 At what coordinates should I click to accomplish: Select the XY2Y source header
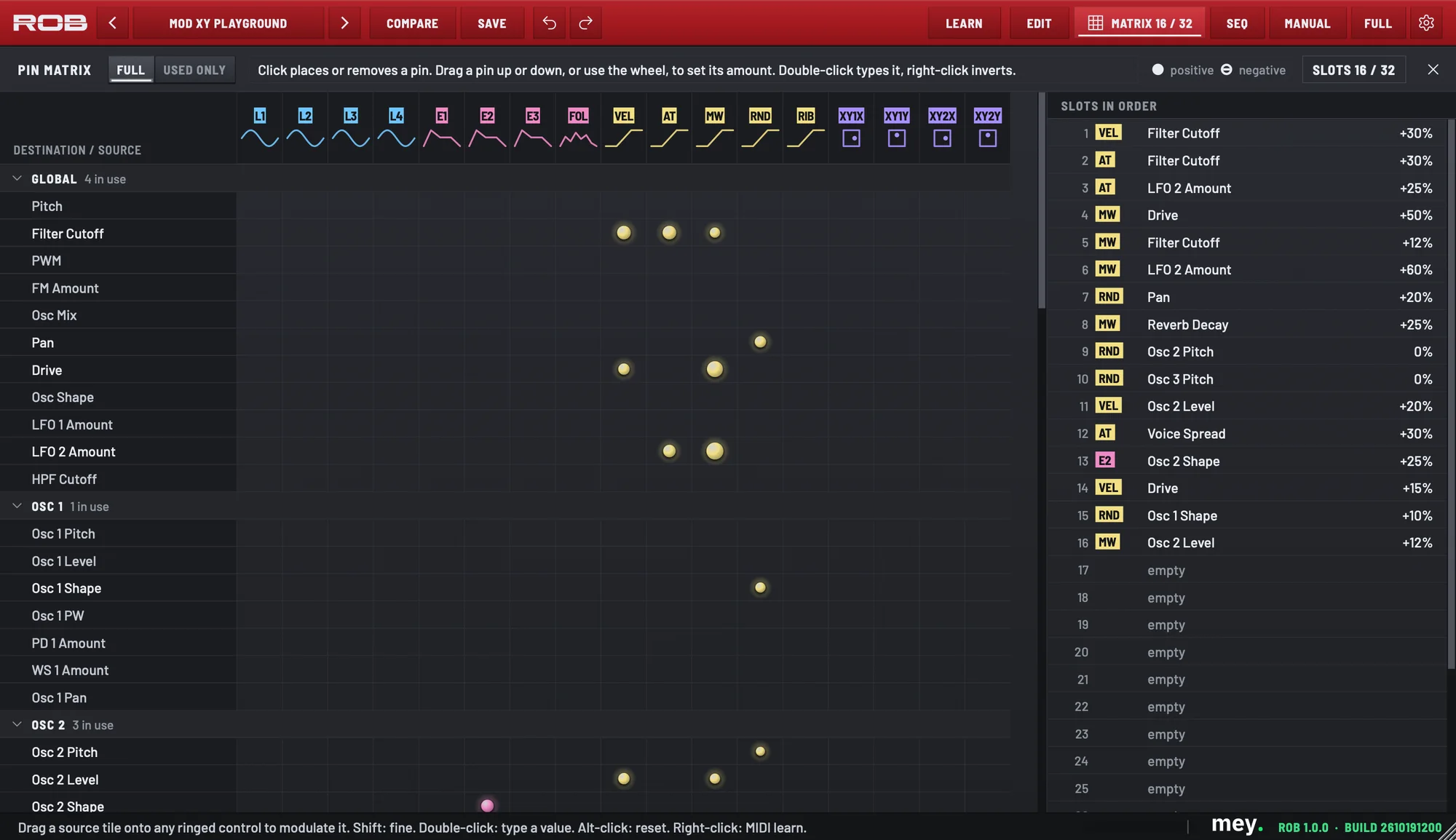coord(988,127)
